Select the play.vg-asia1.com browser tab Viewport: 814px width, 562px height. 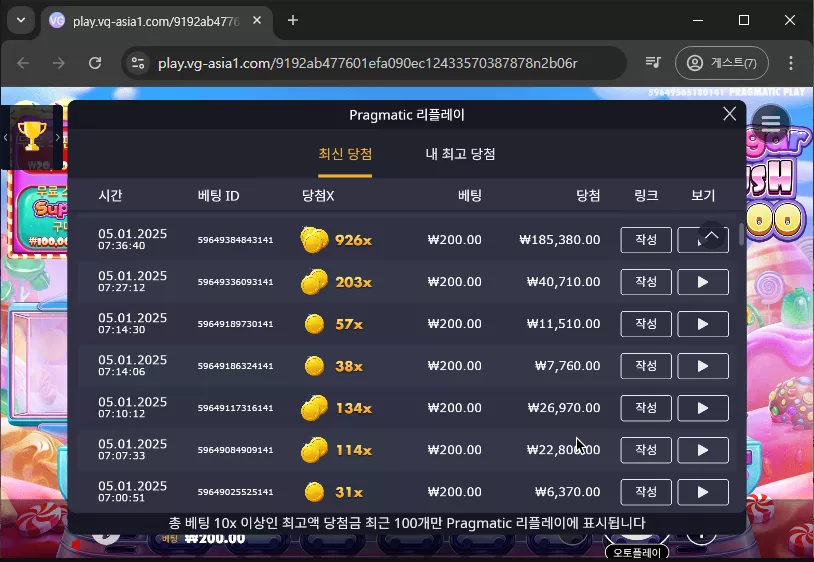[157, 21]
